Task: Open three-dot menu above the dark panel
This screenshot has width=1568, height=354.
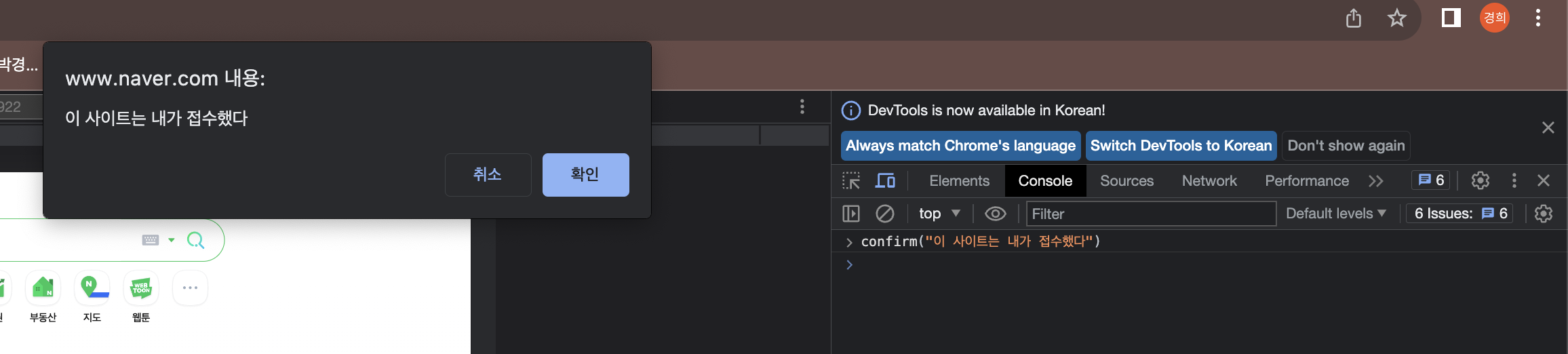Action: [802, 106]
